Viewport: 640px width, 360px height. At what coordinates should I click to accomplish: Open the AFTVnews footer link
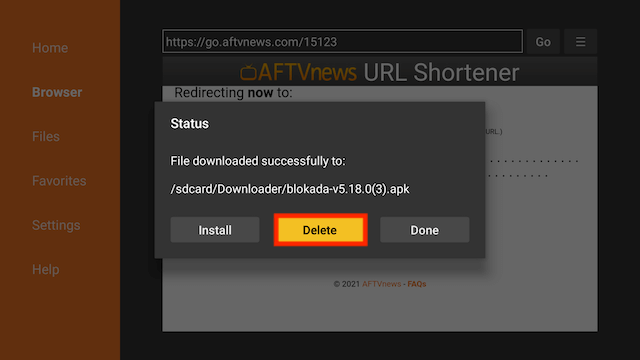click(x=382, y=284)
